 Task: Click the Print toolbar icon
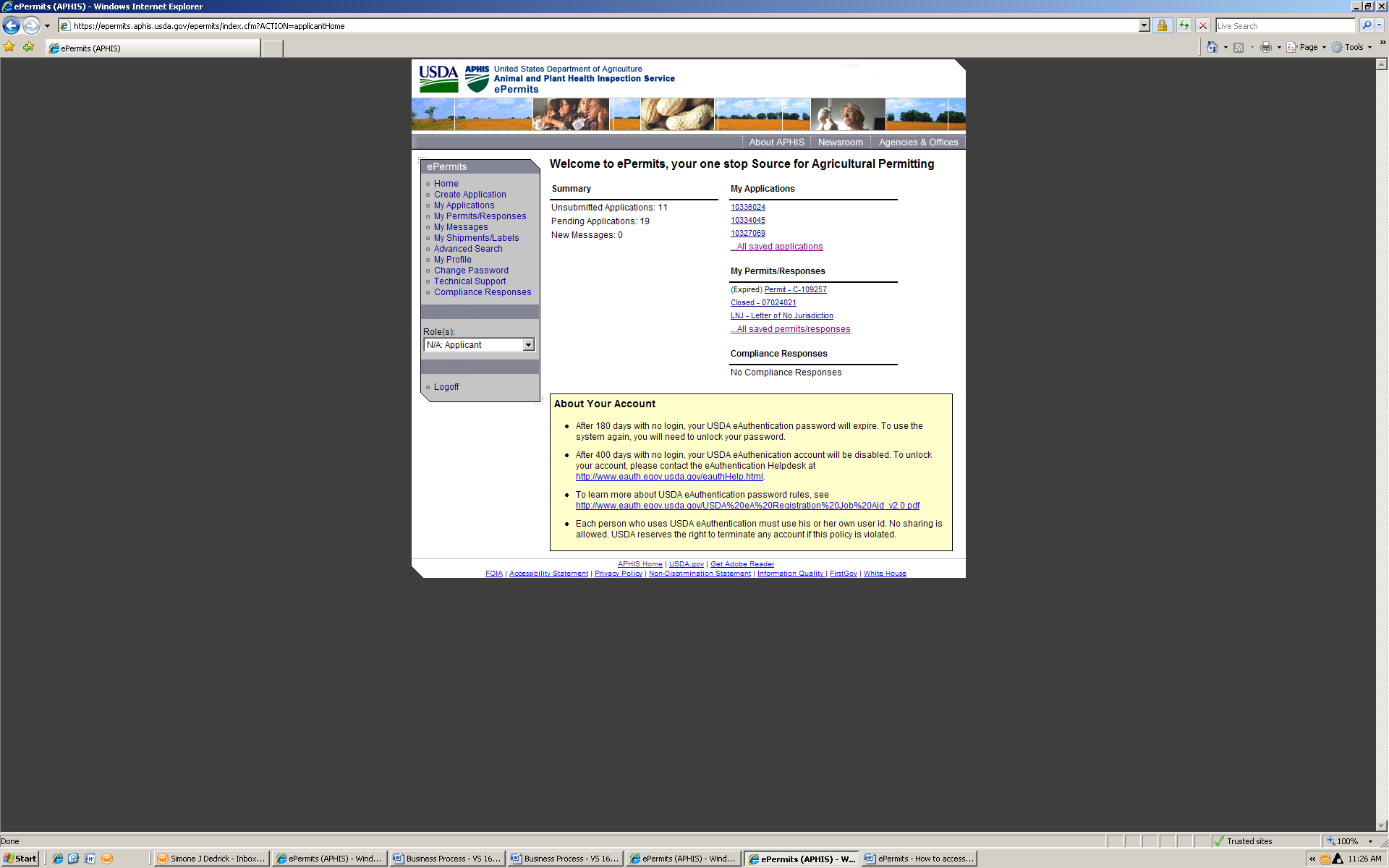[1265, 47]
